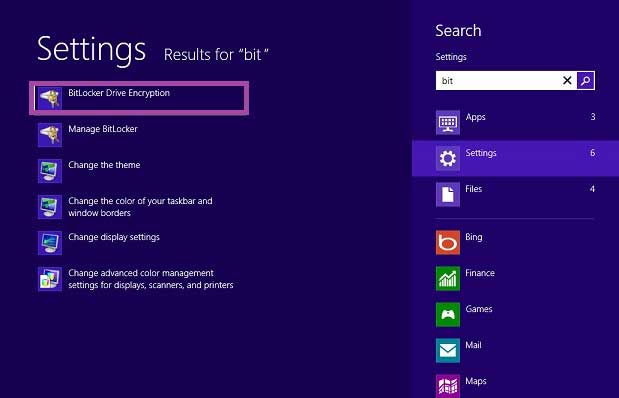
Task: Switch search scope to Apps
Action: pos(515,122)
